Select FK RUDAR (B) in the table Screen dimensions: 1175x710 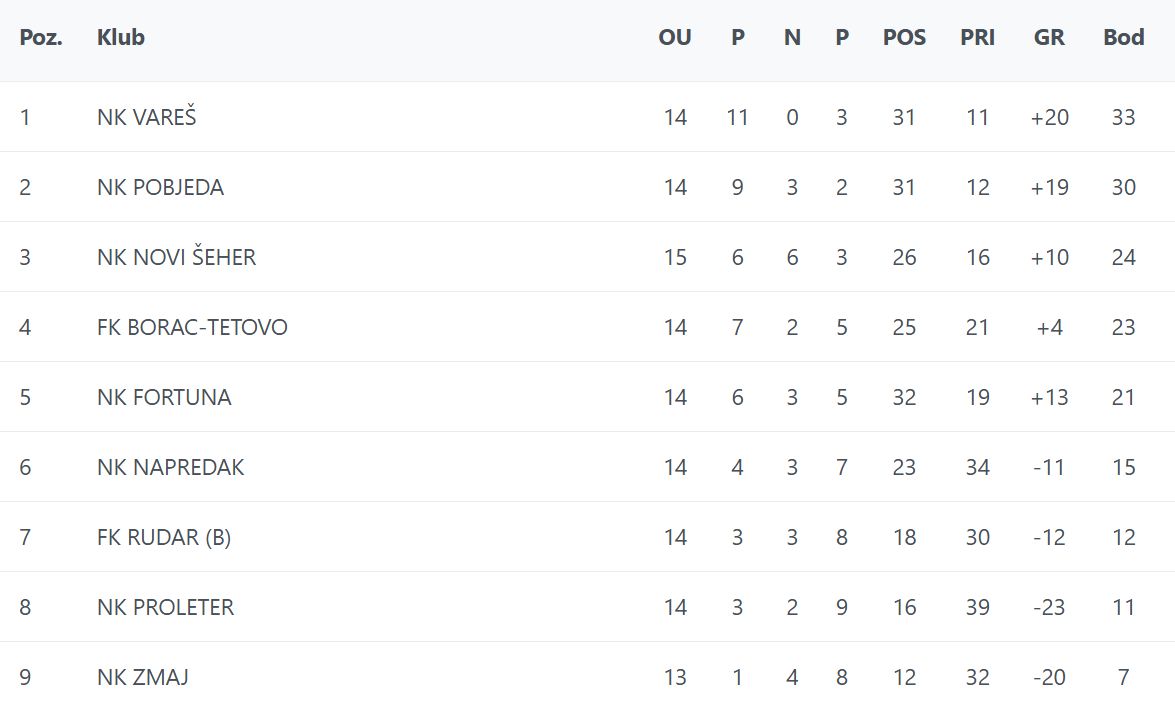(164, 537)
